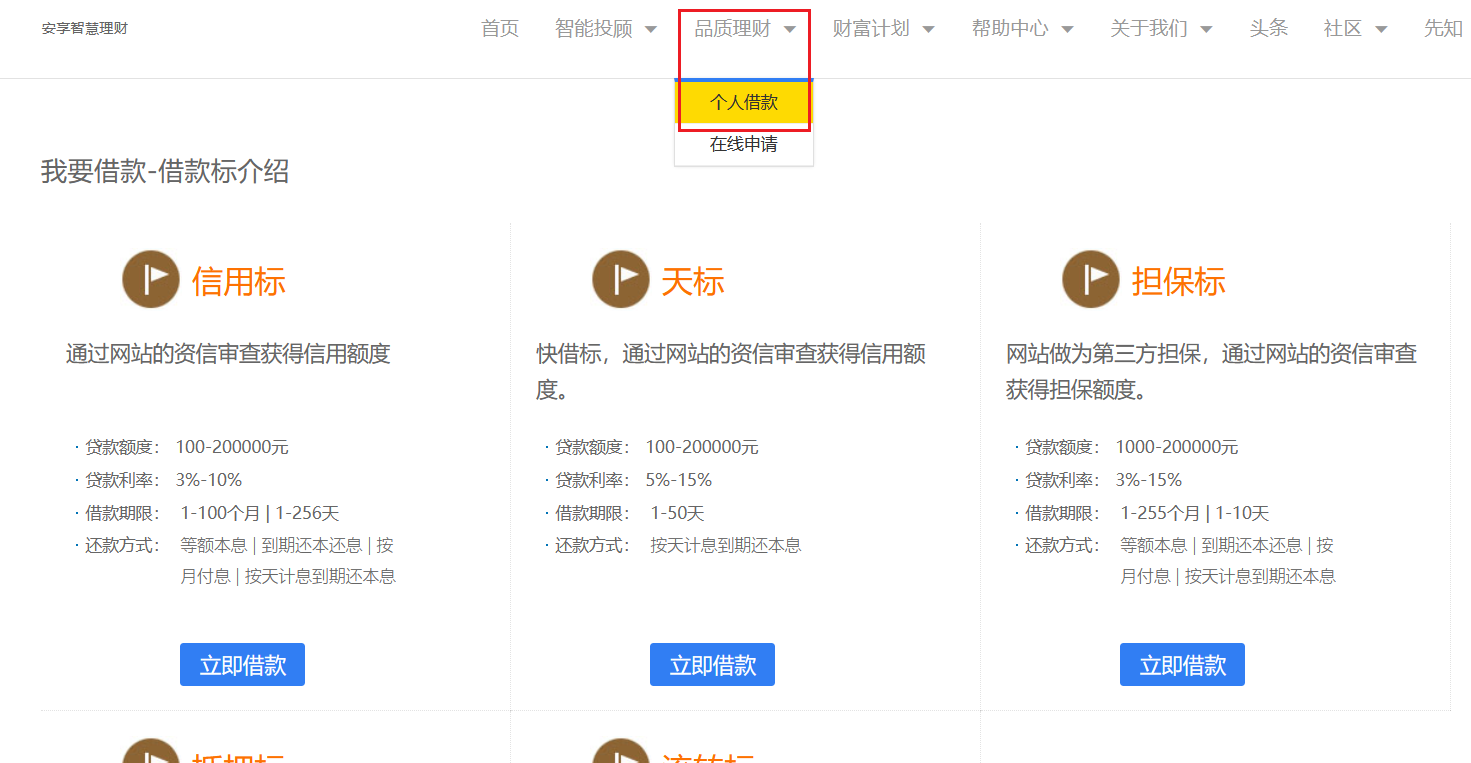The height and width of the screenshot is (763, 1471).
Task: Click the orange 担保标 heading text
Action: click(1179, 281)
